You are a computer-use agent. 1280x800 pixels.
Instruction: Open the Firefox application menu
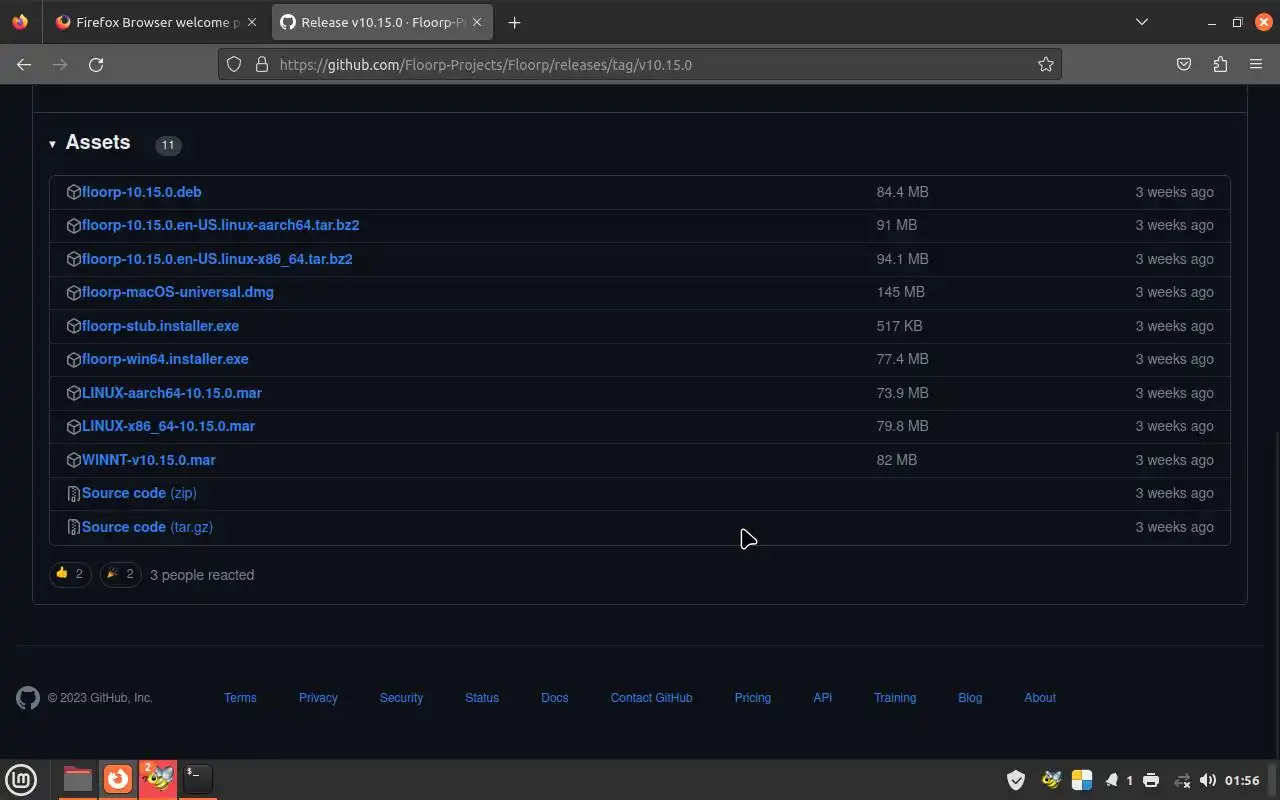tap(1256, 64)
